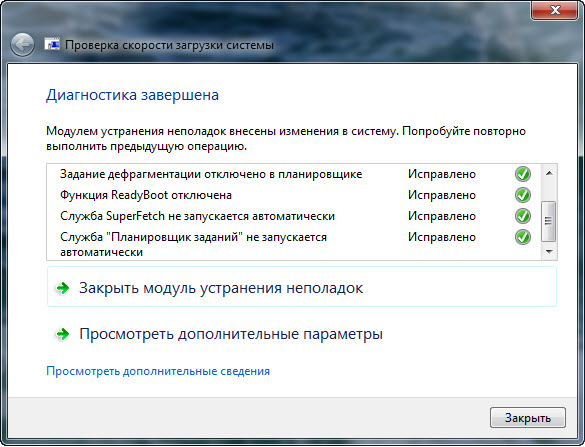Click green arrow beside Просмотреть дополнительные параметры
The height and width of the screenshot is (447, 585).
(63, 334)
